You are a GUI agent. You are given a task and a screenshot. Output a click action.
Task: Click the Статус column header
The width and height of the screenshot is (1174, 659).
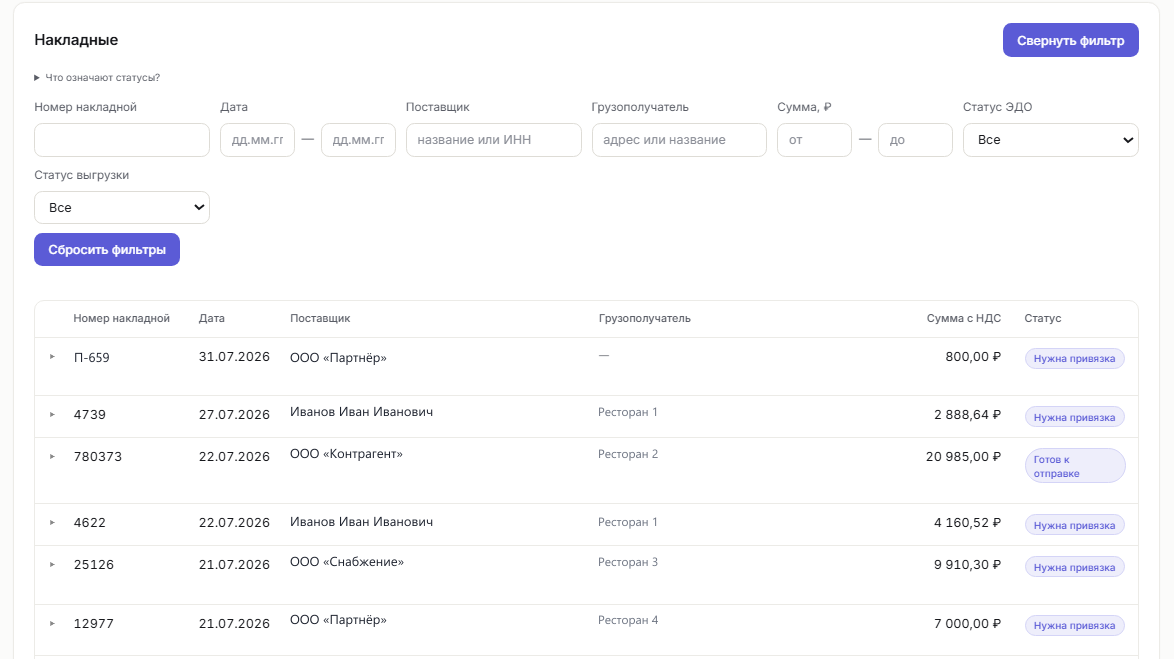pos(1043,318)
